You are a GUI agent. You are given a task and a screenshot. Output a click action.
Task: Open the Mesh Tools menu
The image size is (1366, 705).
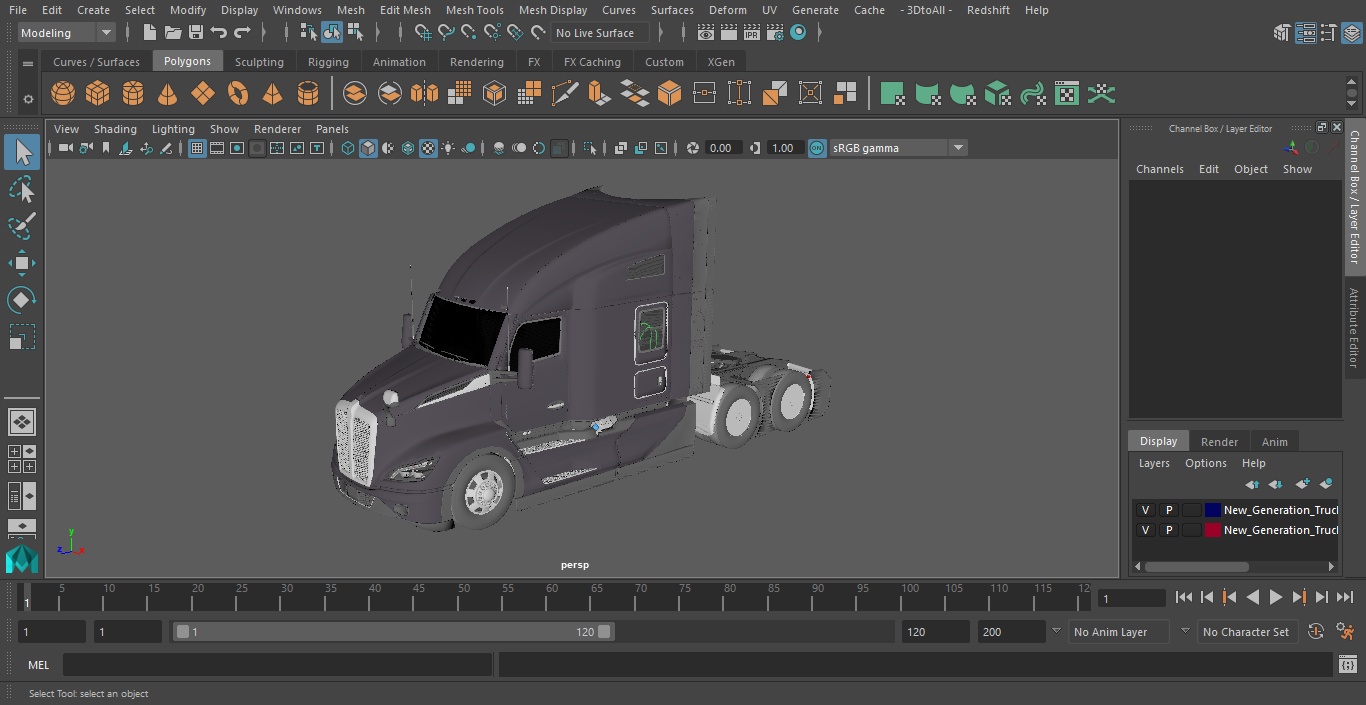(x=474, y=10)
